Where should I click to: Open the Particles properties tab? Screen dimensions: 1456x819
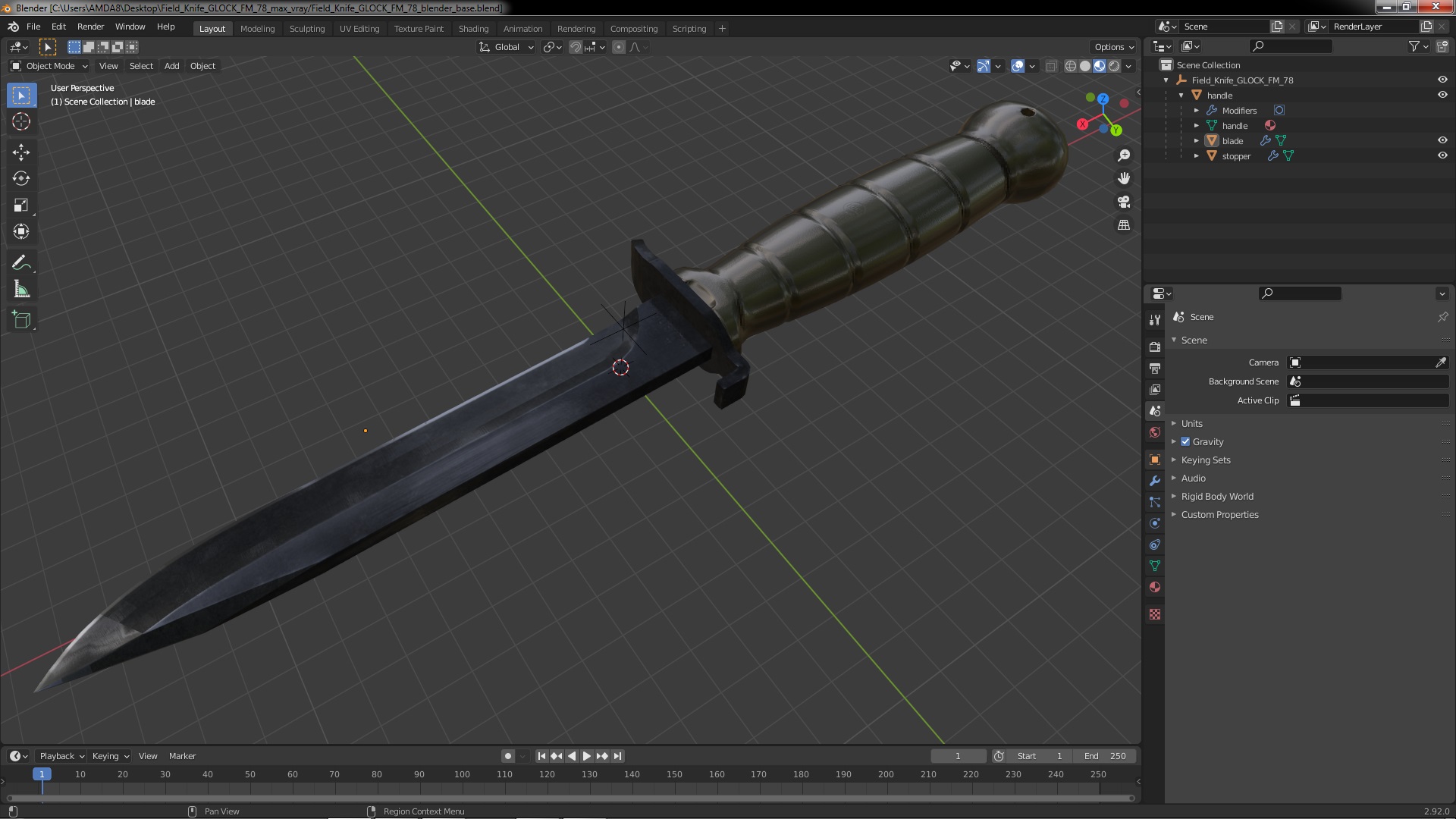(1155, 502)
